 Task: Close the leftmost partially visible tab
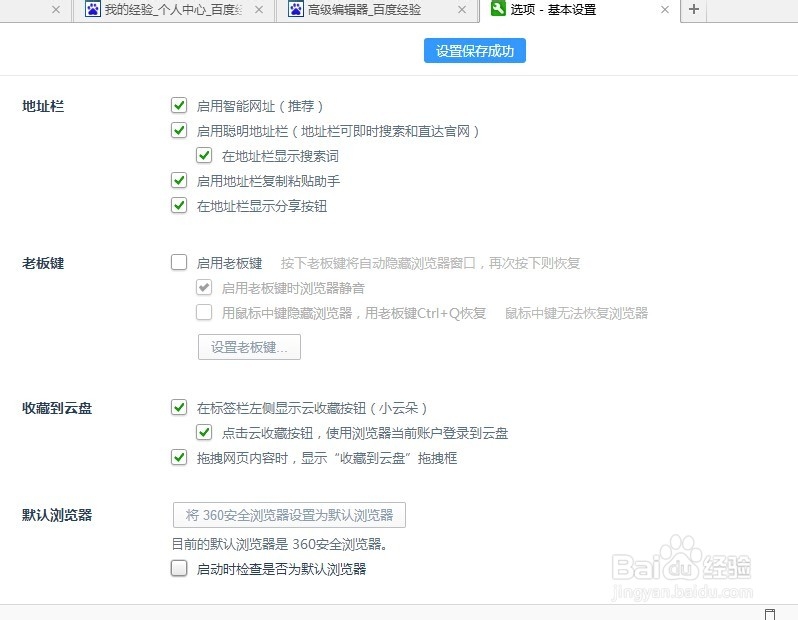tap(56, 10)
